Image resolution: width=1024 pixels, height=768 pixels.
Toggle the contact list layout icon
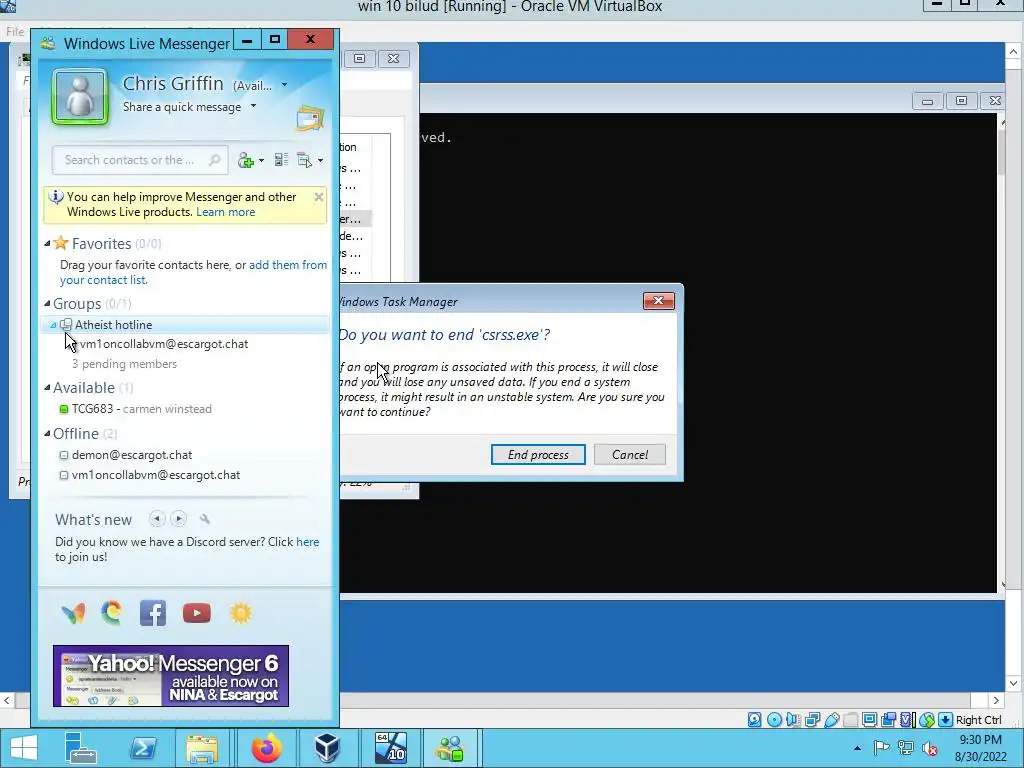click(x=281, y=160)
